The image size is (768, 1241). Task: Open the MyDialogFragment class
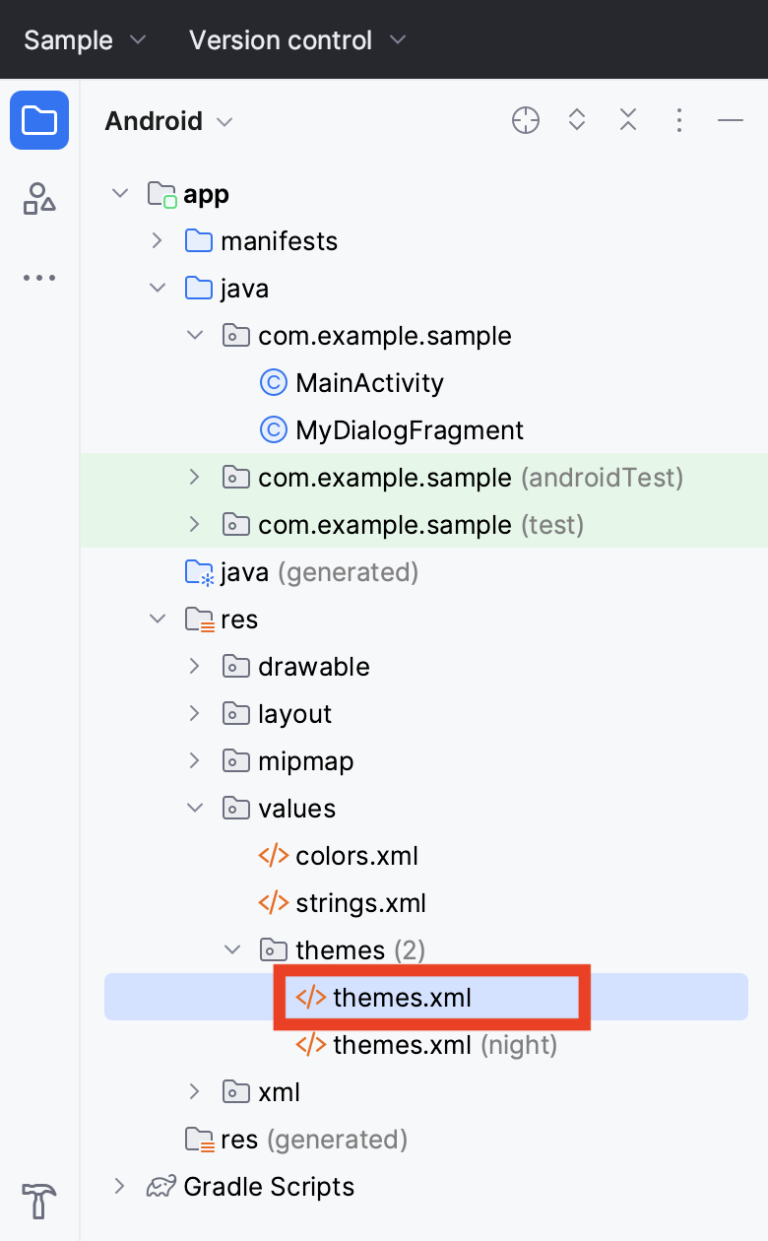click(x=408, y=430)
